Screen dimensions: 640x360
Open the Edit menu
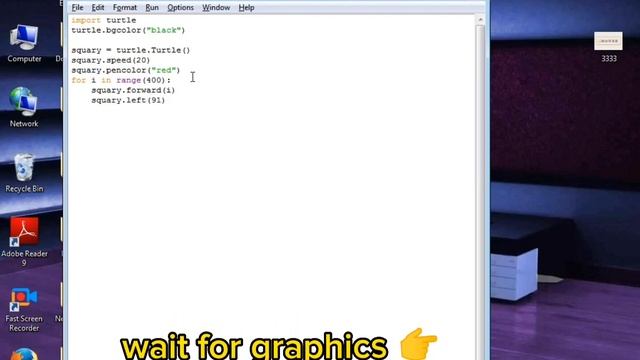(98, 7)
